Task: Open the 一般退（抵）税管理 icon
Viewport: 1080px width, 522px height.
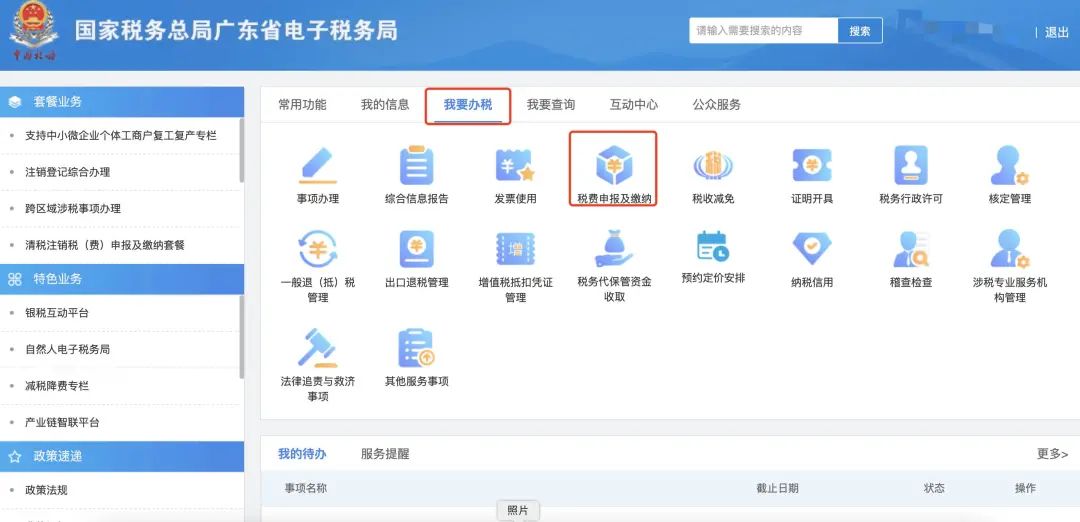Action: pos(318,249)
